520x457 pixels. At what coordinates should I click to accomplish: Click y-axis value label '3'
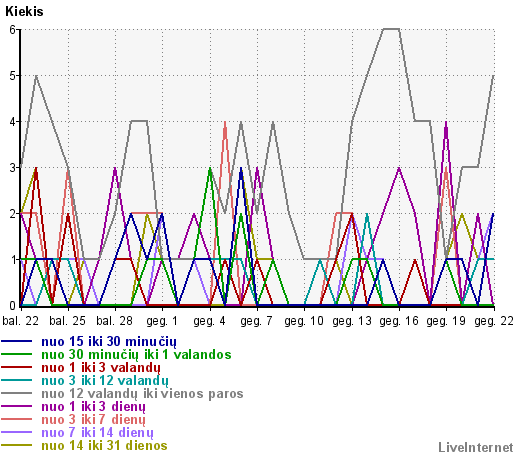13,168
